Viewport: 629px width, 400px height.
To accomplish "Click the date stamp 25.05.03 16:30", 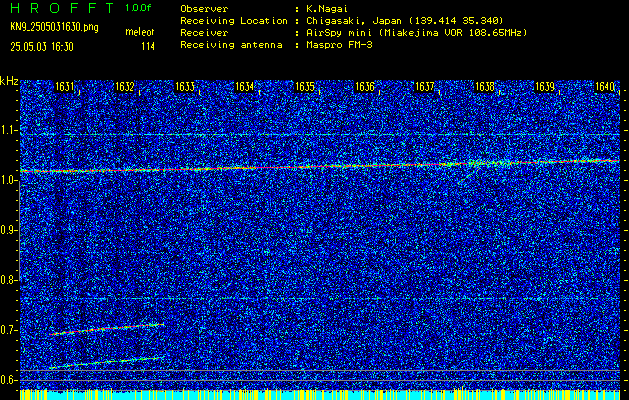I will 42,47.
